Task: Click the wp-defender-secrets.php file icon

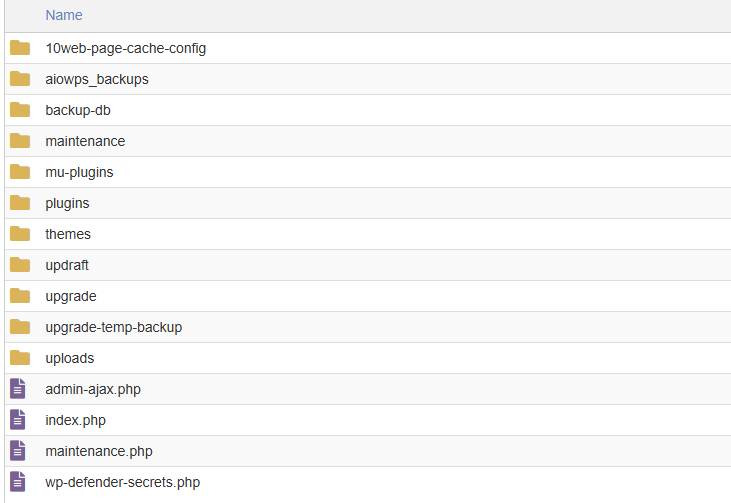Action: pyautogui.click(x=18, y=482)
